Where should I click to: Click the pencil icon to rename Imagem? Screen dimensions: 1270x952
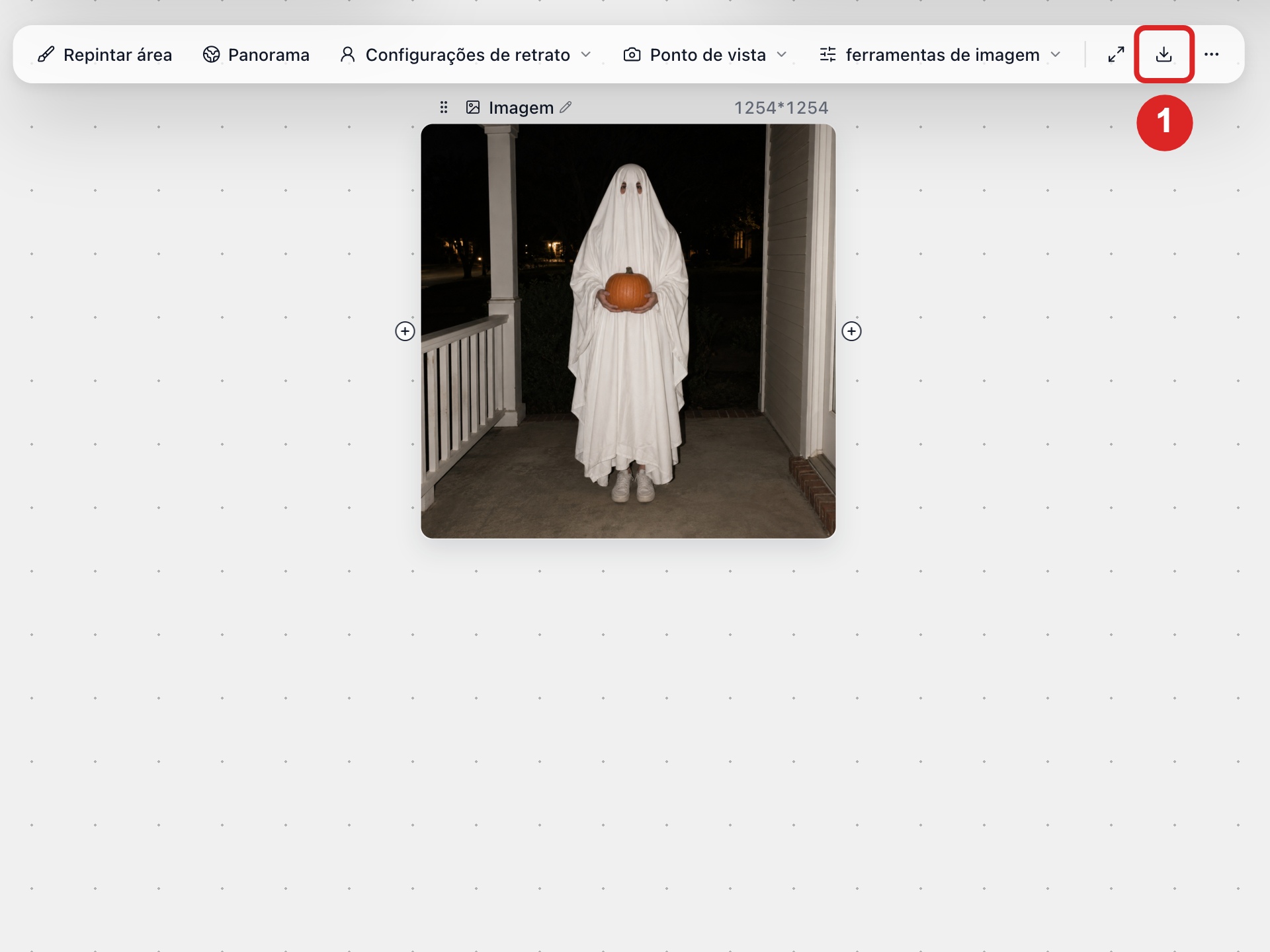[566, 107]
